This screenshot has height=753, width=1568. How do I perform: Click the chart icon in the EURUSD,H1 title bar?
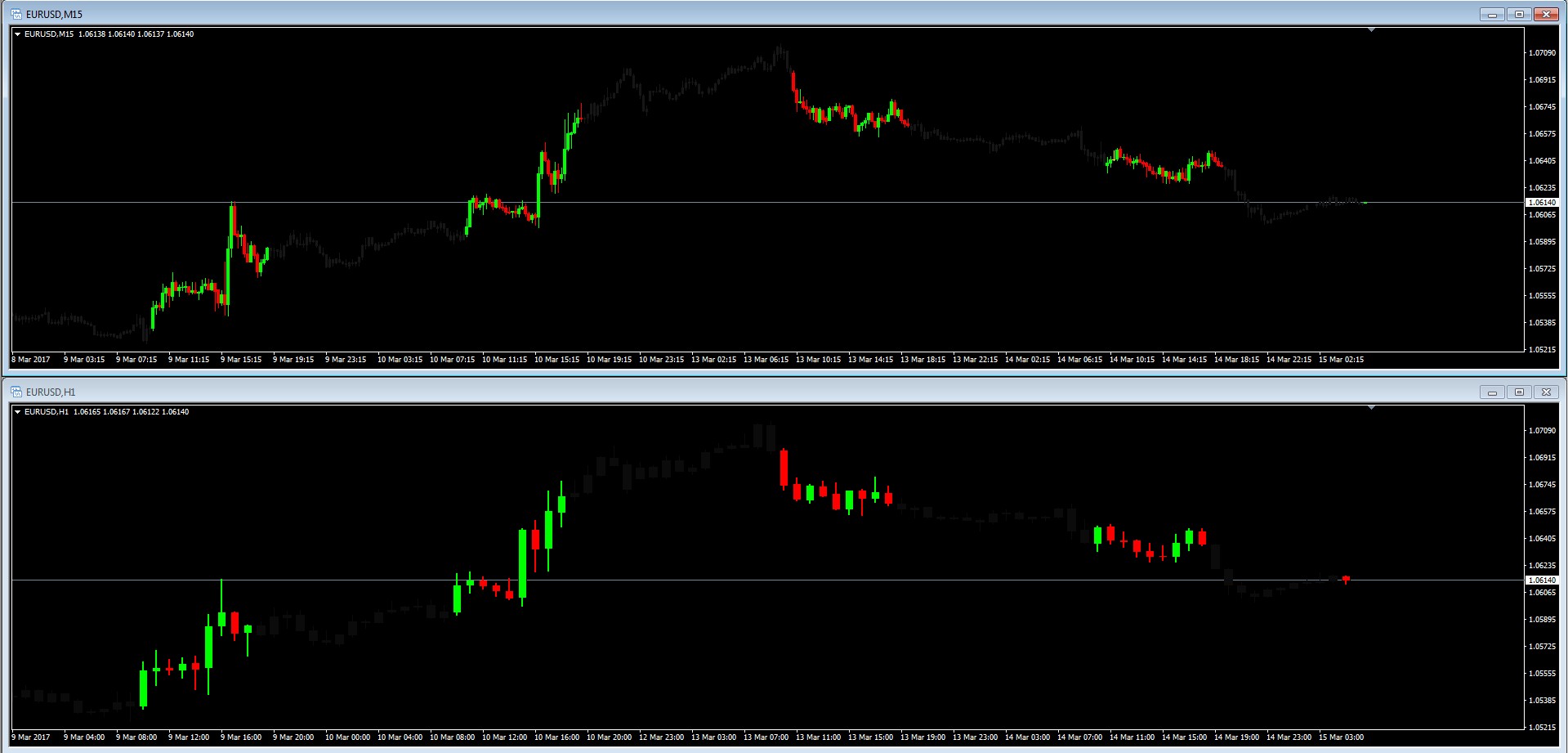pos(16,392)
